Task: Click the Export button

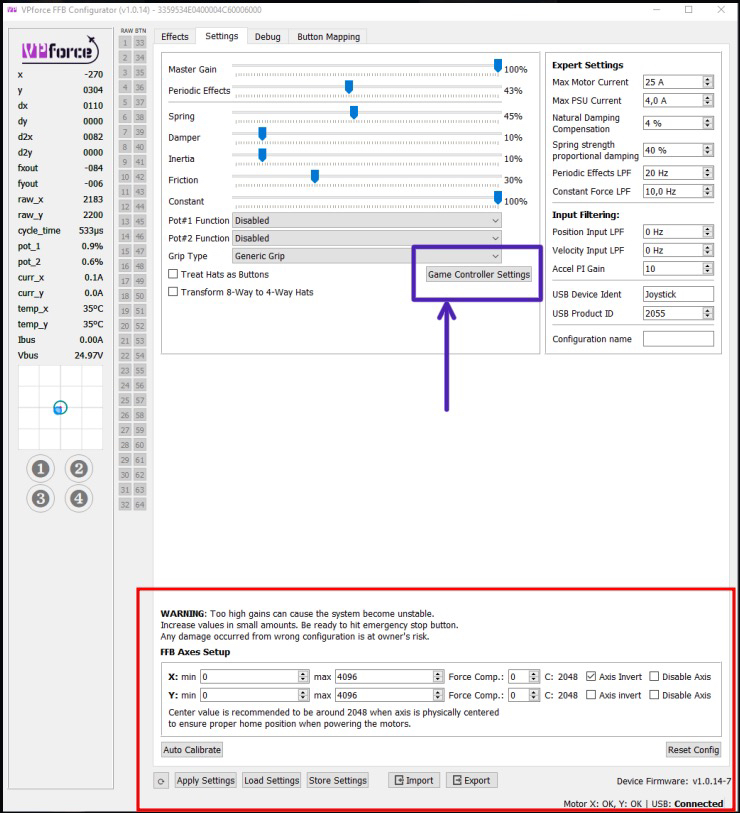Action: 471,780
